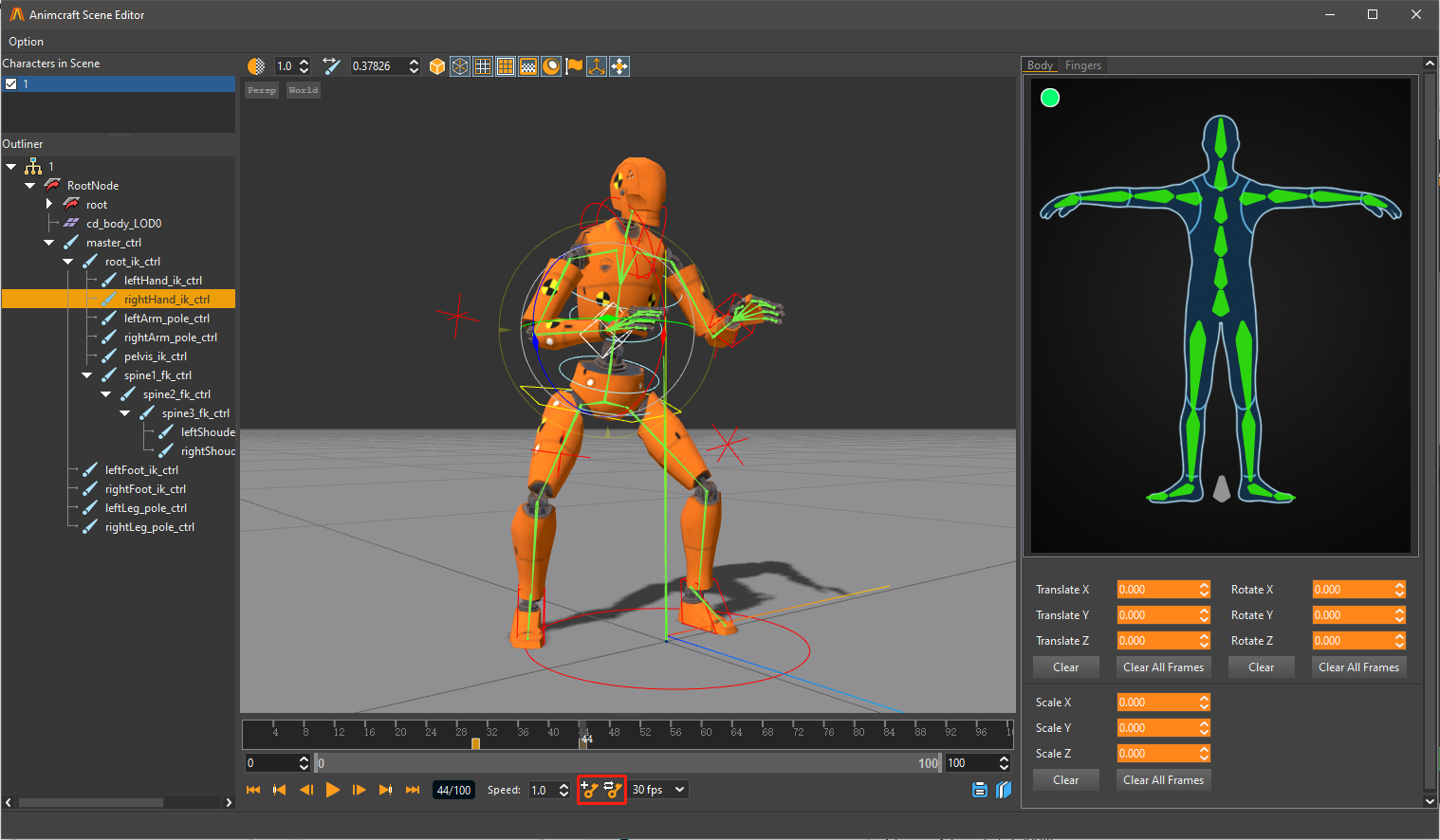Uncheck character 1 in Characters in Scene
This screenshot has height=840, width=1440.
[x=11, y=84]
